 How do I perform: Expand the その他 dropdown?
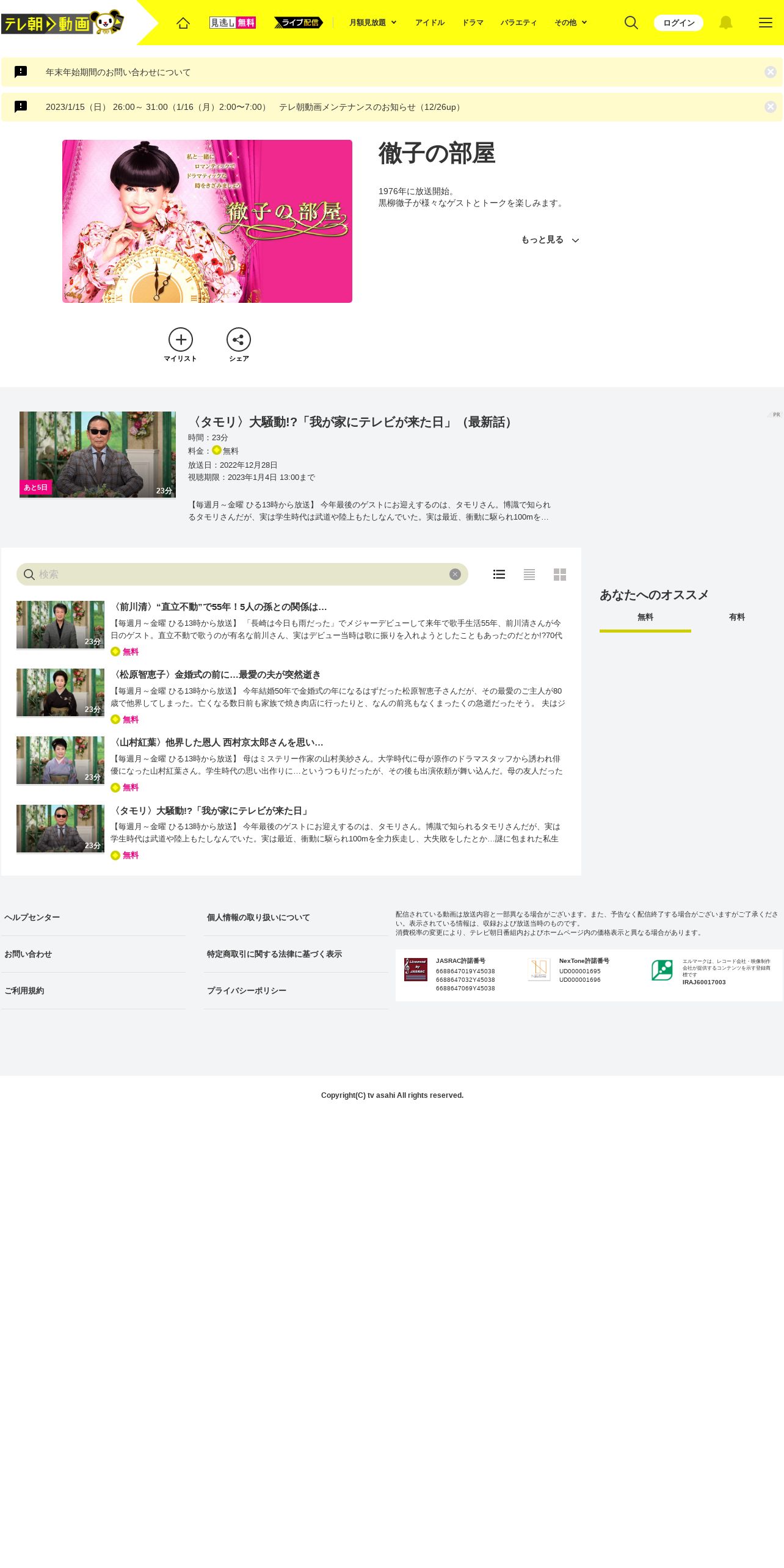point(570,23)
